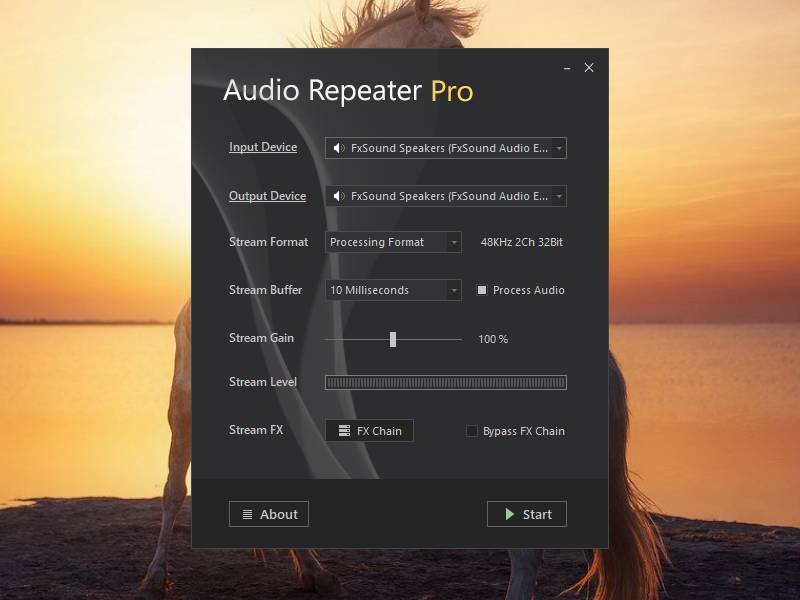The width and height of the screenshot is (800, 600).
Task: Open the FX Chain button
Action: [x=369, y=431]
